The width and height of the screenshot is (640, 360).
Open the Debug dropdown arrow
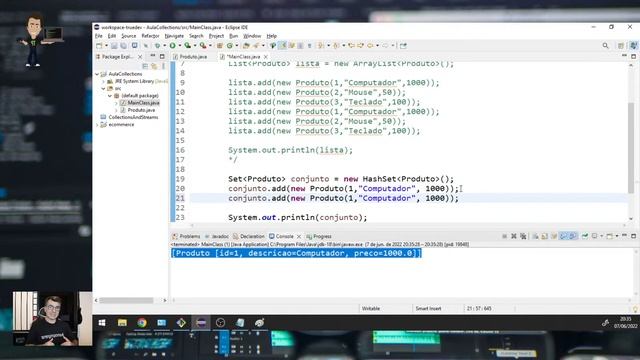164,46
